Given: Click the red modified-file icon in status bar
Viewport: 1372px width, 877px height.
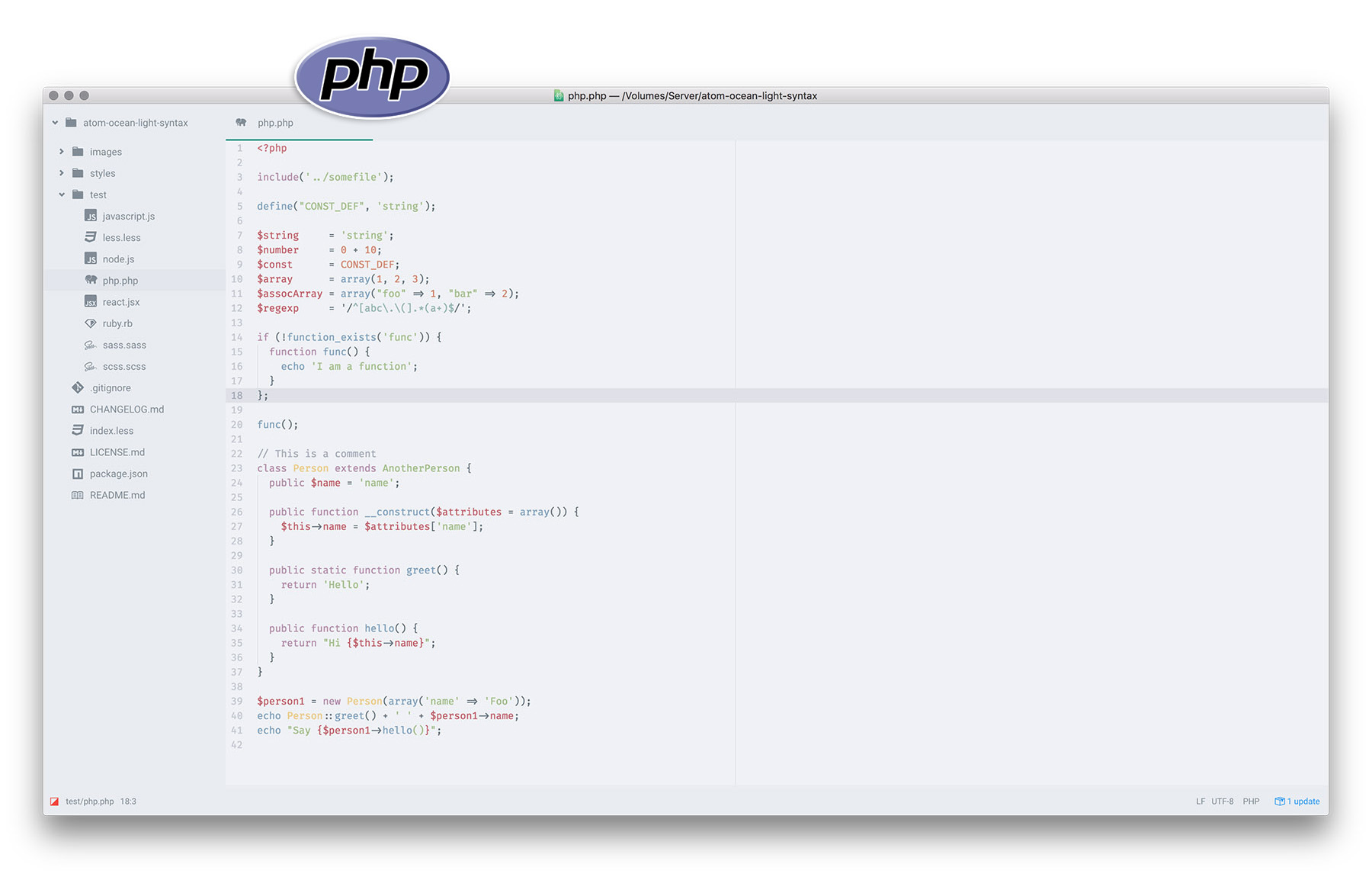Looking at the screenshot, I should point(54,802).
